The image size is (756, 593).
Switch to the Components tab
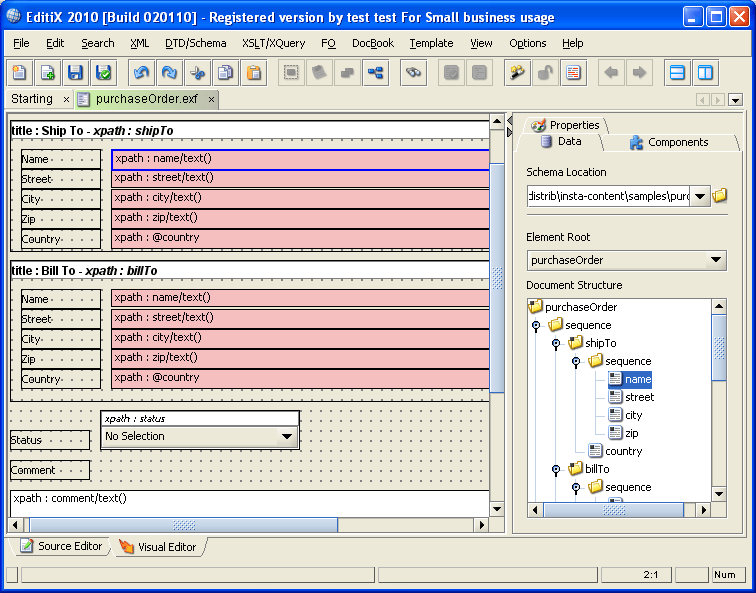tap(670, 142)
